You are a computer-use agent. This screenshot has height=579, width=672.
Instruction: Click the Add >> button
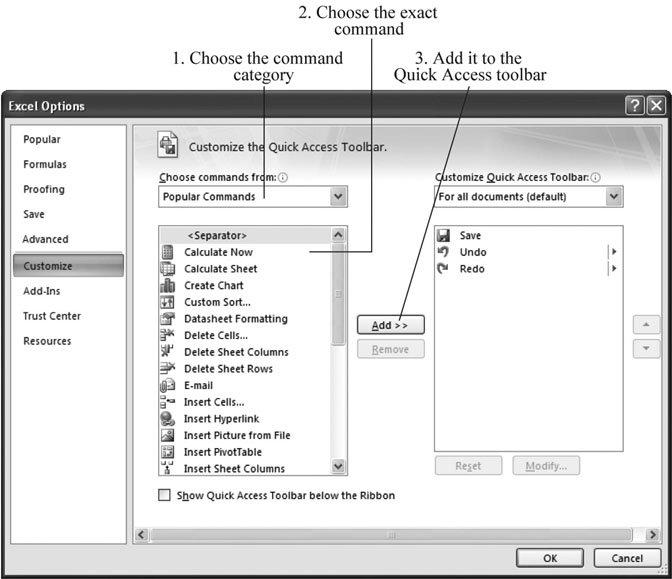click(391, 325)
